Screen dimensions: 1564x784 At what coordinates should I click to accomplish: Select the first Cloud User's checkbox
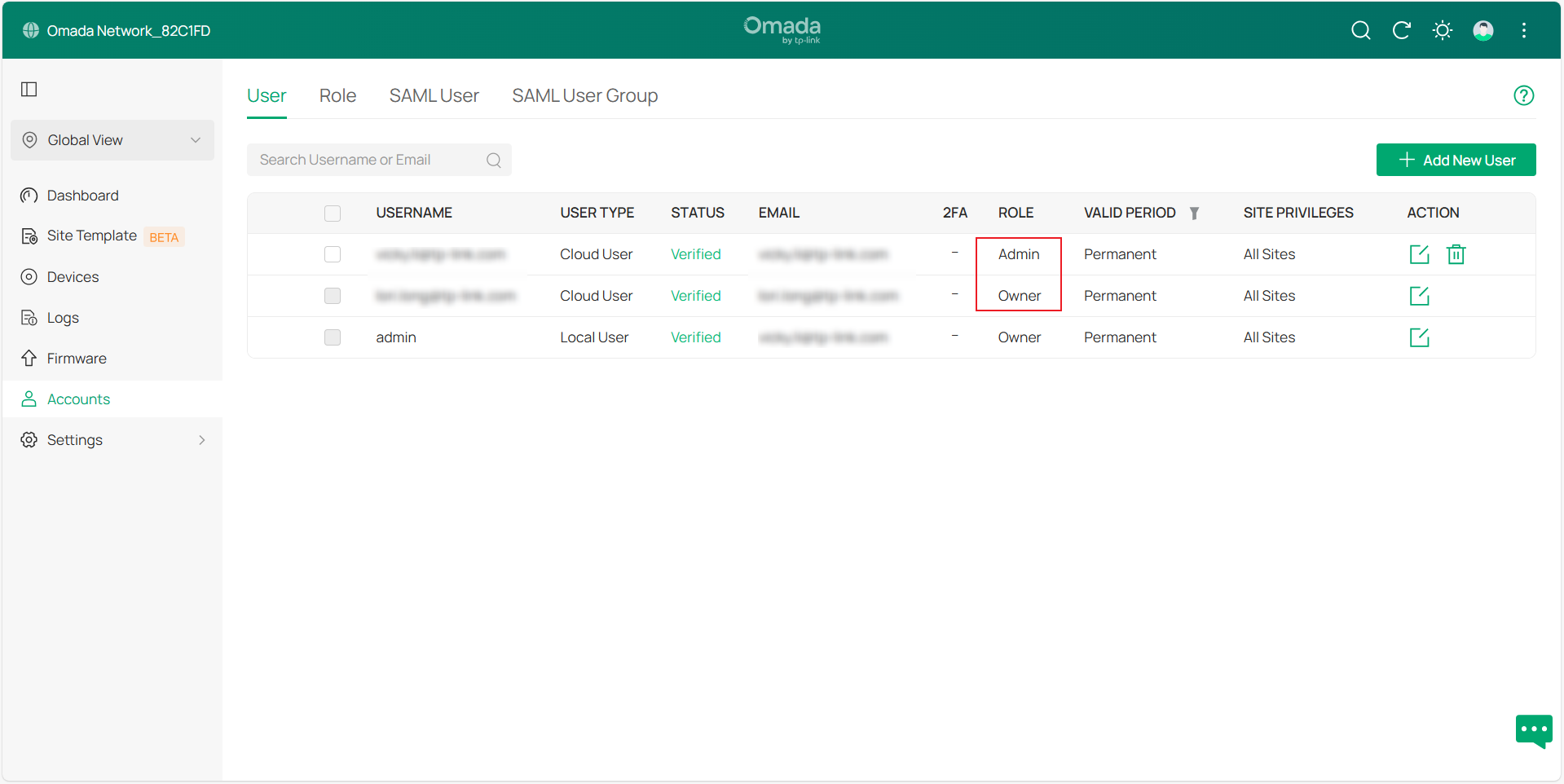click(x=333, y=253)
